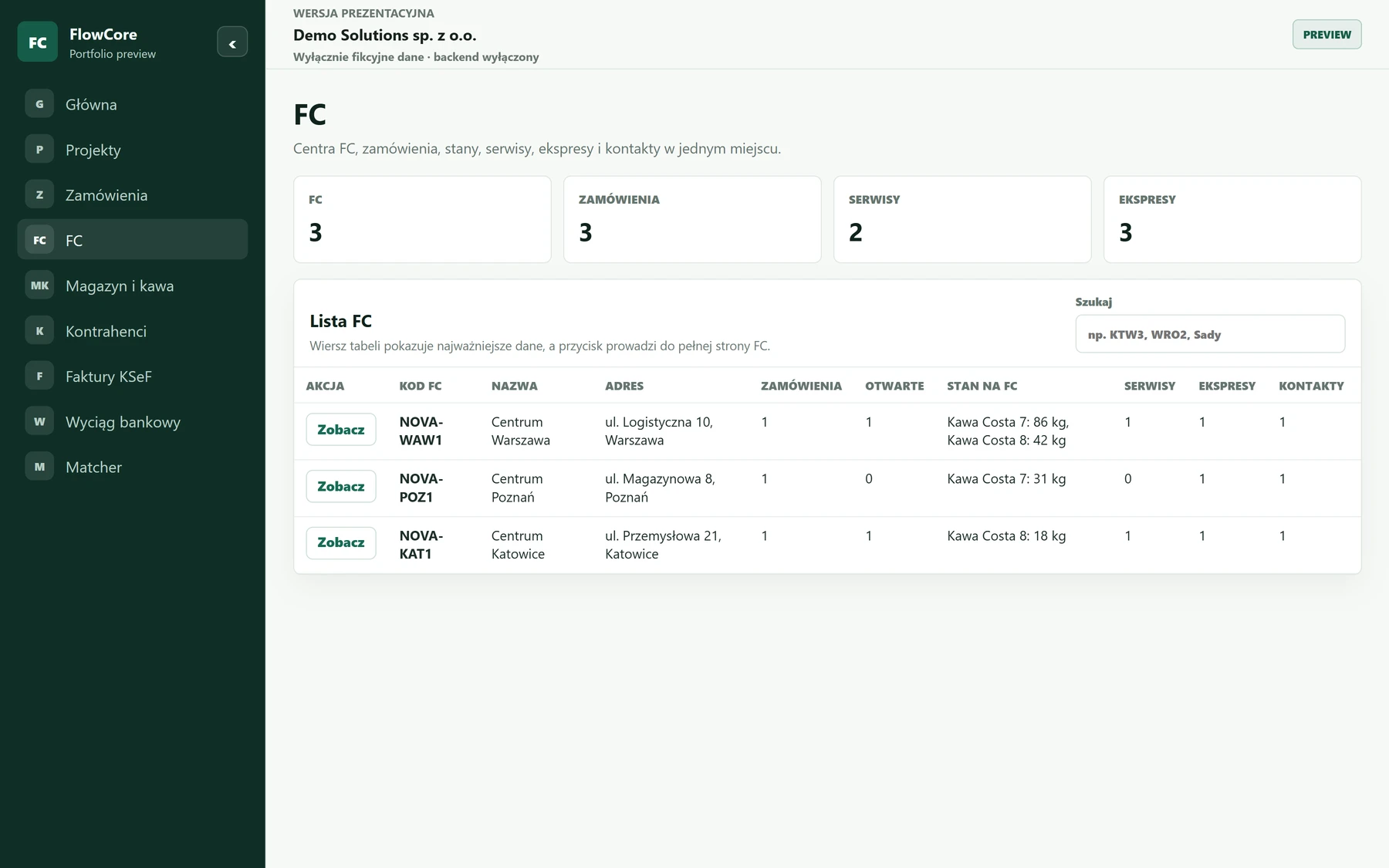This screenshot has height=868, width=1389.
Task: Click the ZAMÓWIENIA summary card
Action: (692, 219)
